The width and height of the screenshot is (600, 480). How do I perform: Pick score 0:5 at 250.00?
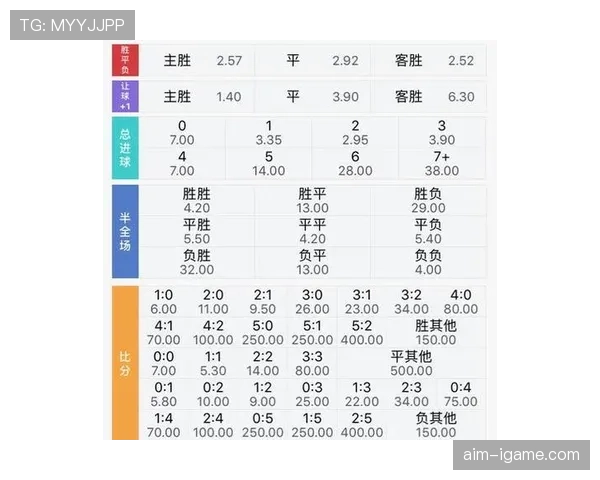[262, 425]
